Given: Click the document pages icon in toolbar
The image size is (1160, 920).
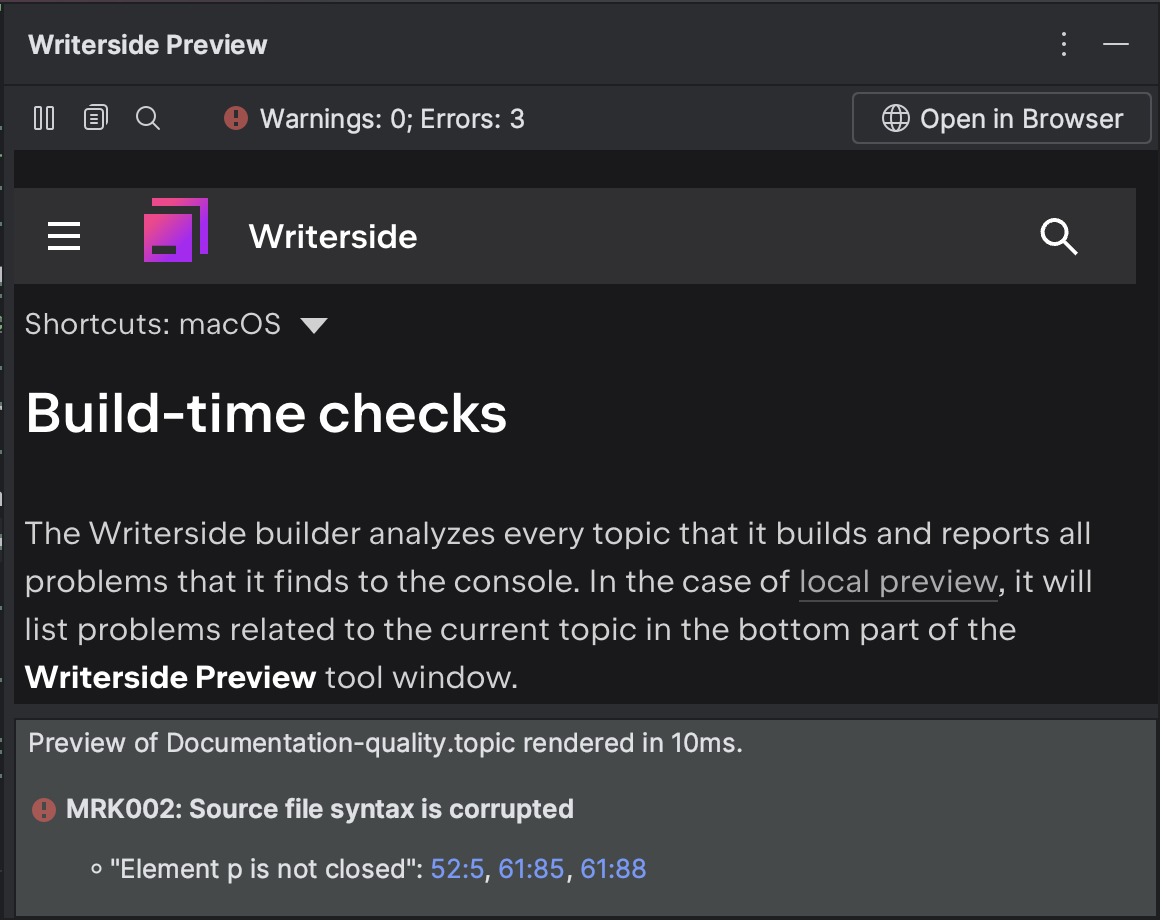Looking at the screenshot, I should point(95,118).
